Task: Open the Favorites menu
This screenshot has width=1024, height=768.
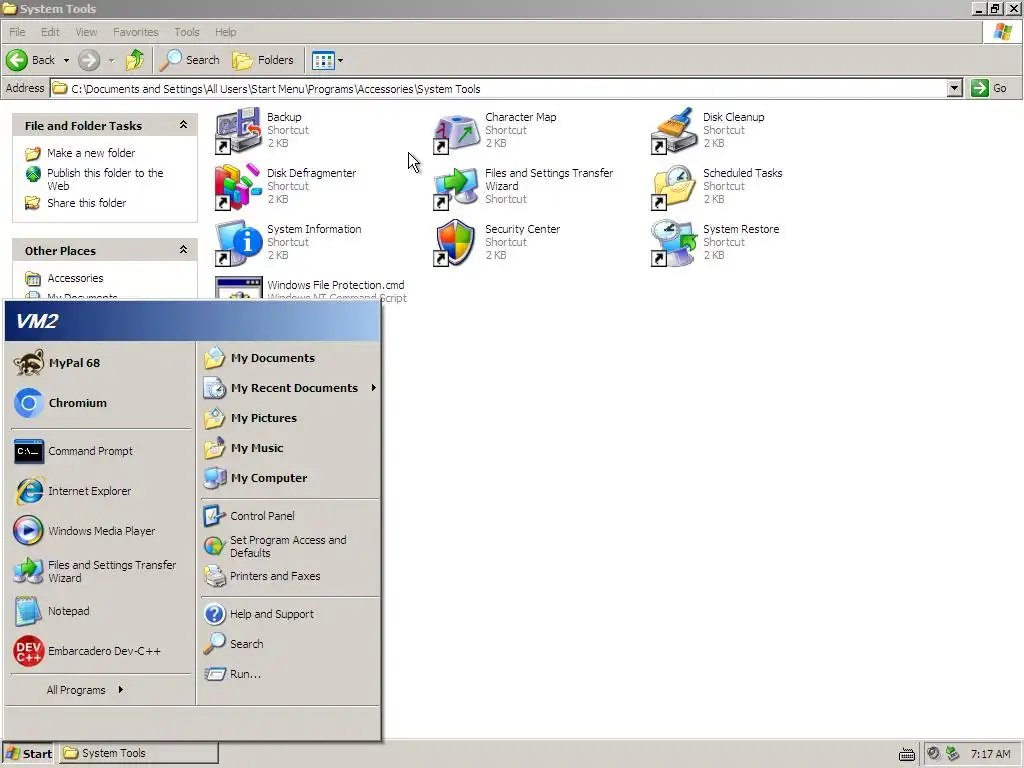Action: (x=135, y=32)
